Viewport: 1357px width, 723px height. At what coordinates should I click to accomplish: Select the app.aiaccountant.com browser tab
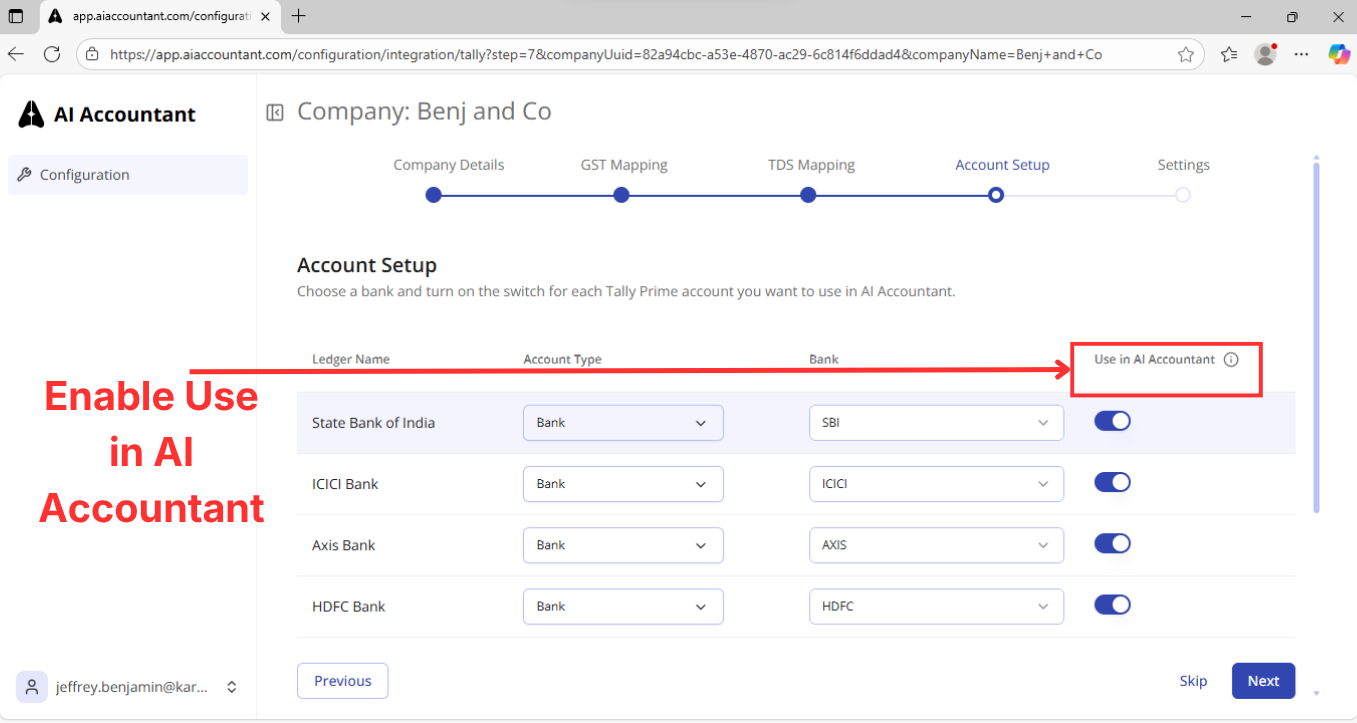[161, 16]
